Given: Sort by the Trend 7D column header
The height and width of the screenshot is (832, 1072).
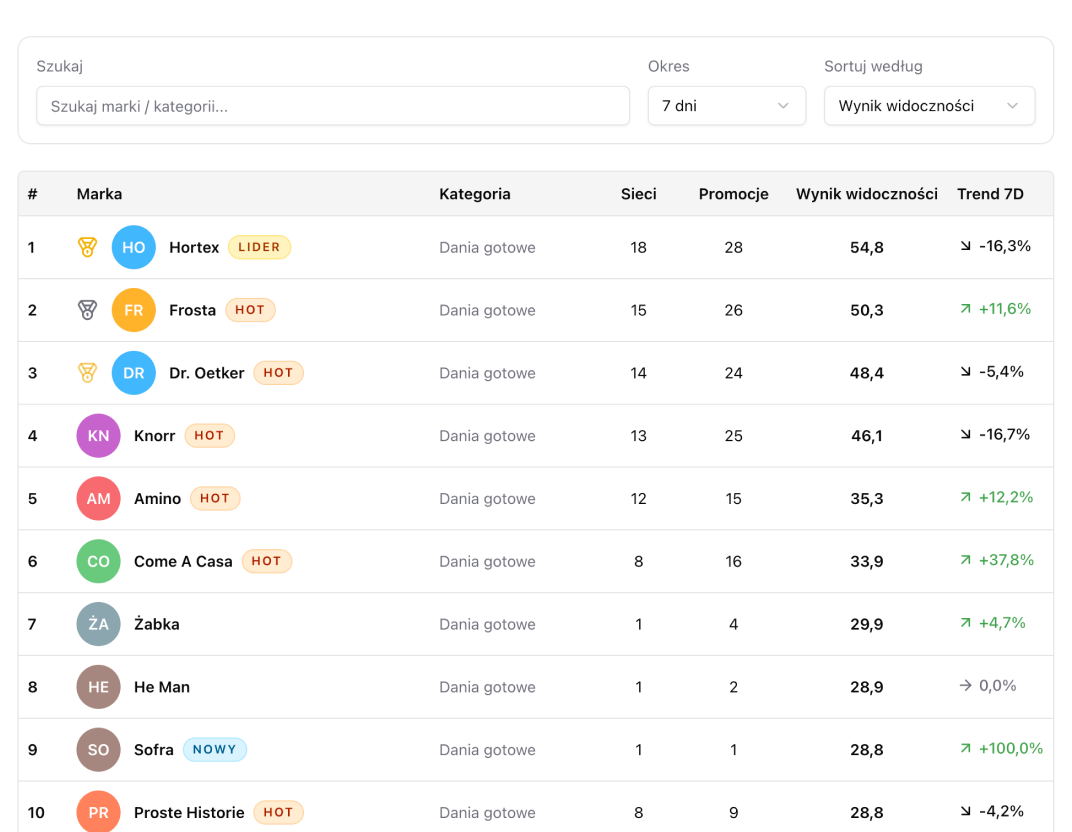Looking at the screenshot, I should tap(990, 194).
